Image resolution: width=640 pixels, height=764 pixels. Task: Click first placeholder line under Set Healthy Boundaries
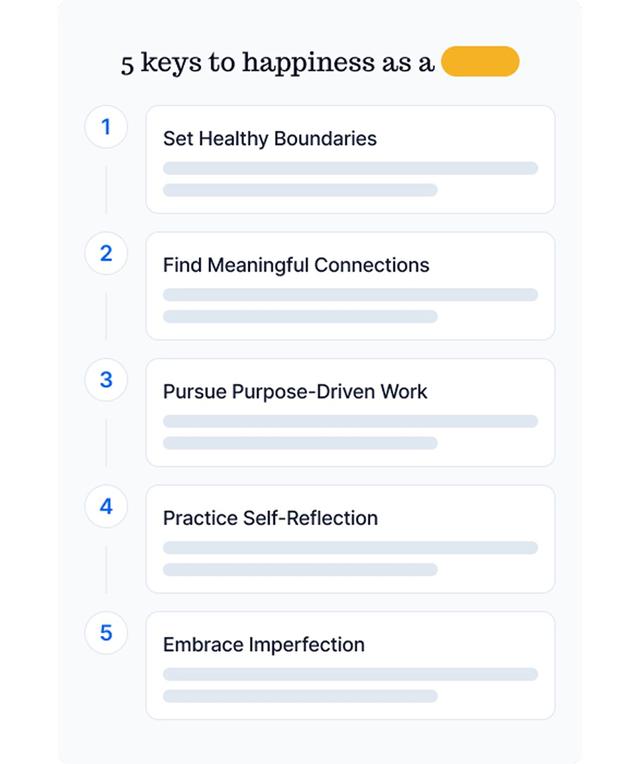point(350,168)
